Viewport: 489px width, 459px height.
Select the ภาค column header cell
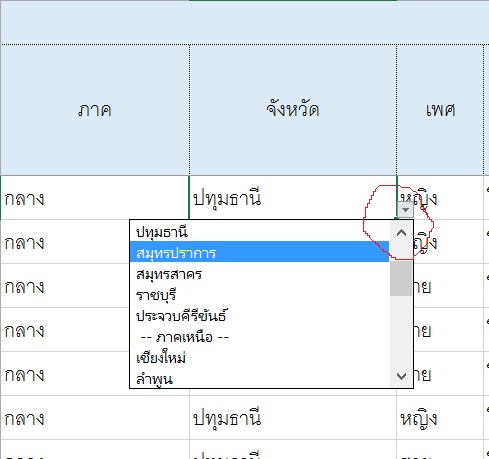(x=95, y=110)
